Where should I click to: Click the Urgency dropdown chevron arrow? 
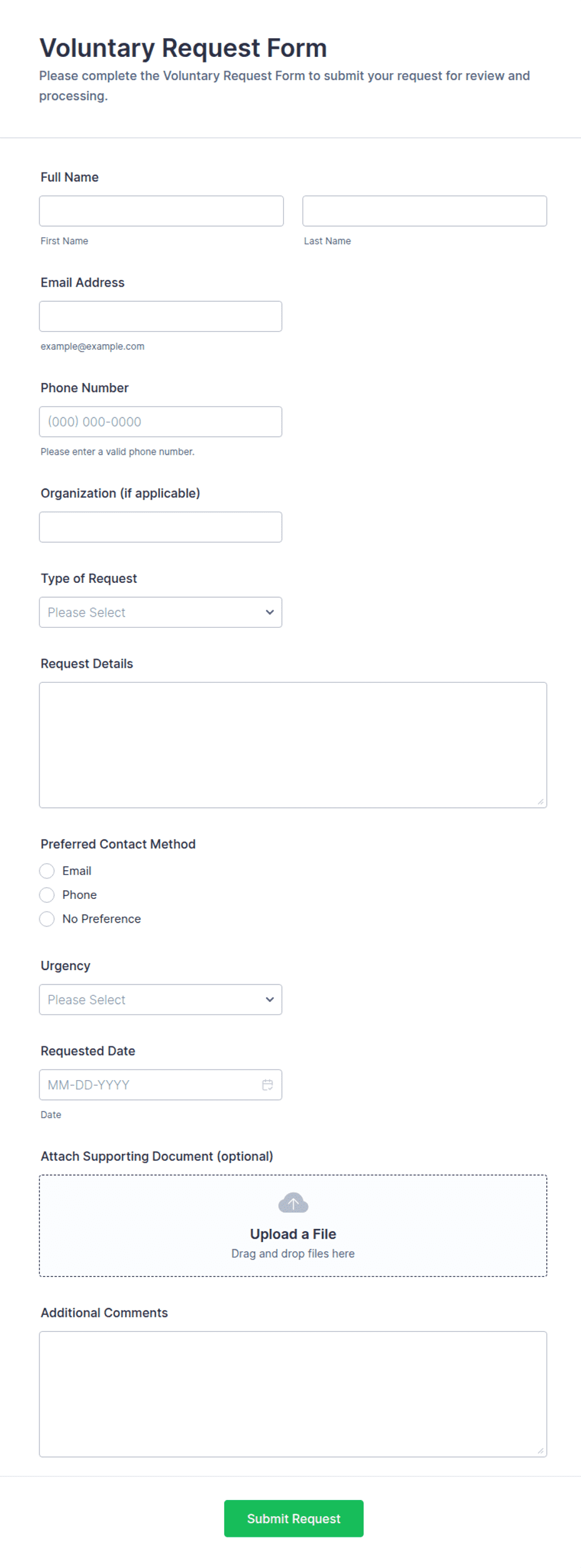(270, 1000)
